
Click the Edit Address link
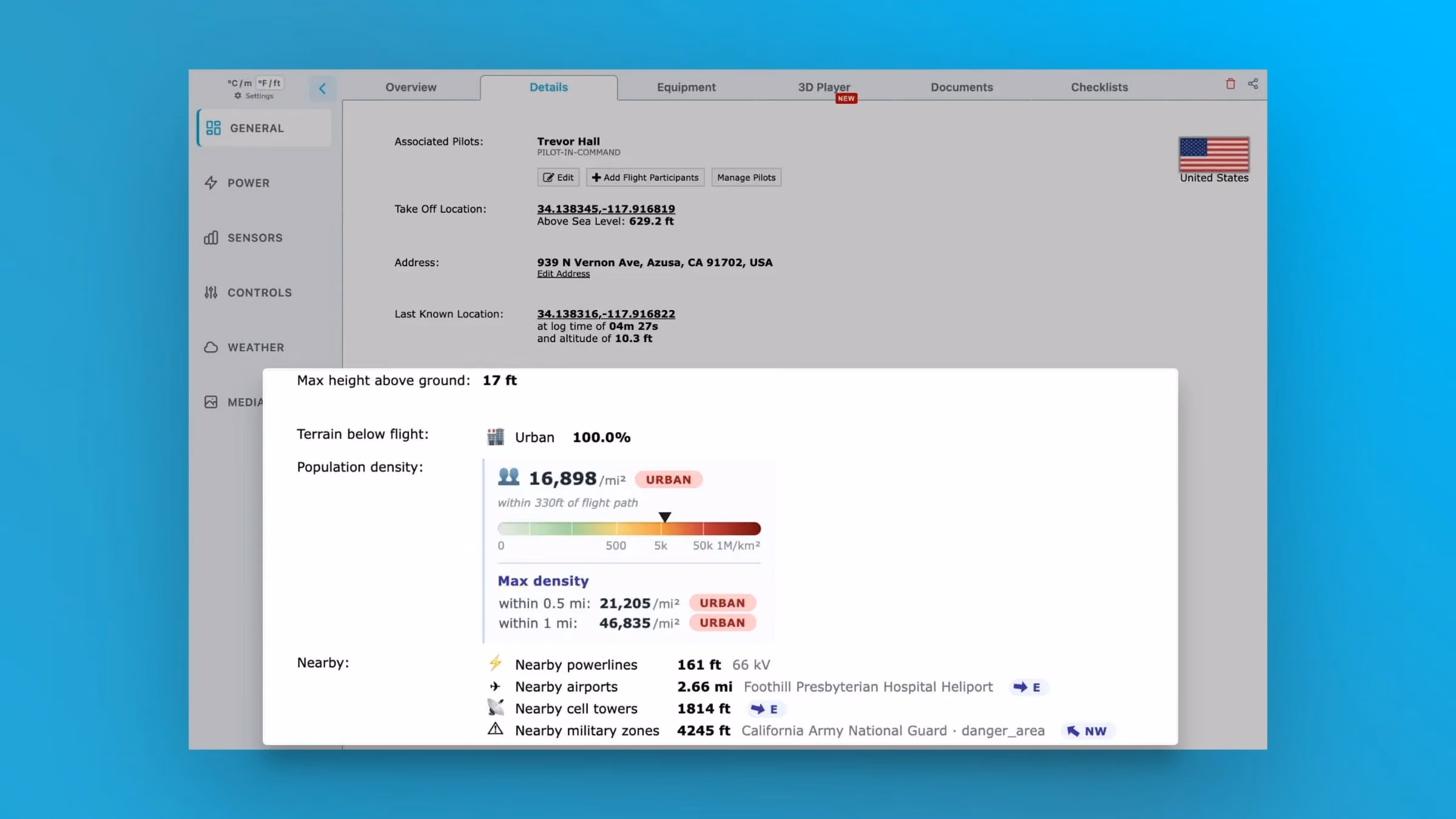563,274
